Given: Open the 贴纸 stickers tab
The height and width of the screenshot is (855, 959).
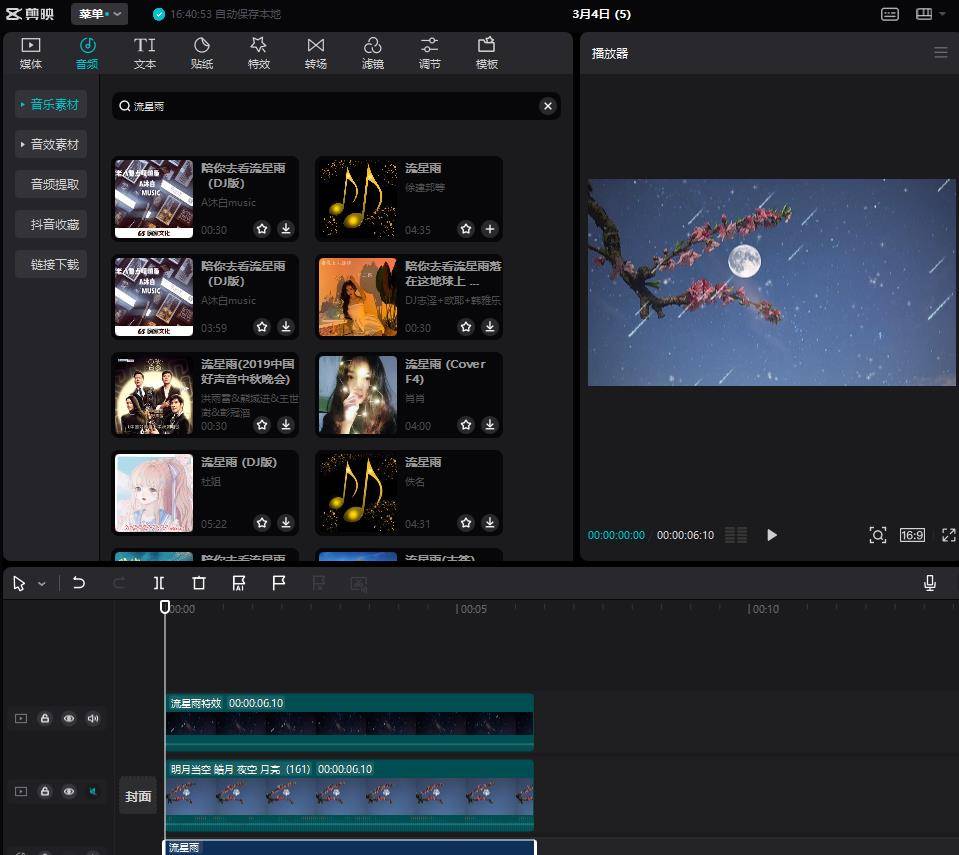Looking at the screenshot, I should tap(202, 53).
